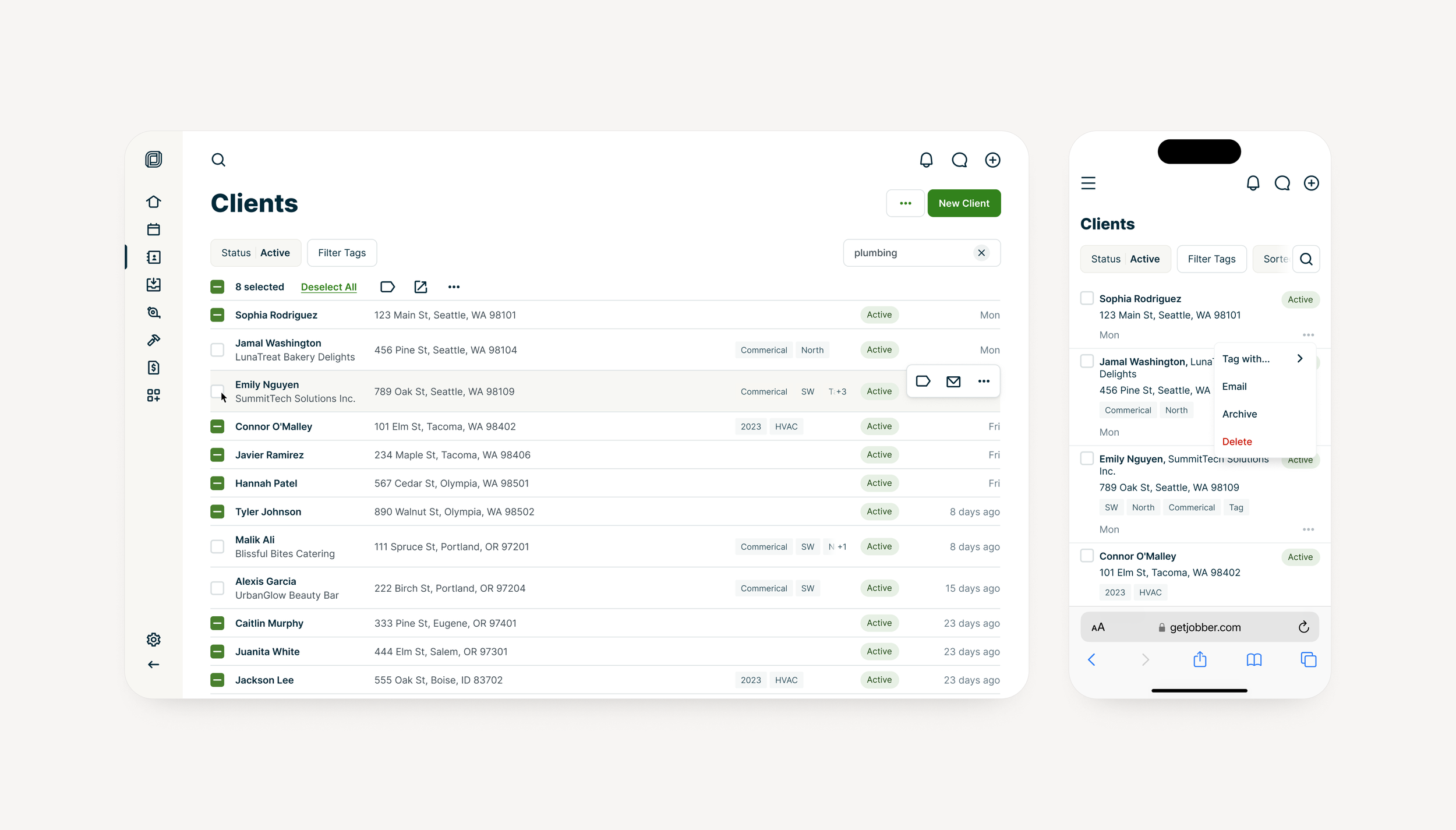
Task: Open global search in desktop header
Action: [218, 160]
